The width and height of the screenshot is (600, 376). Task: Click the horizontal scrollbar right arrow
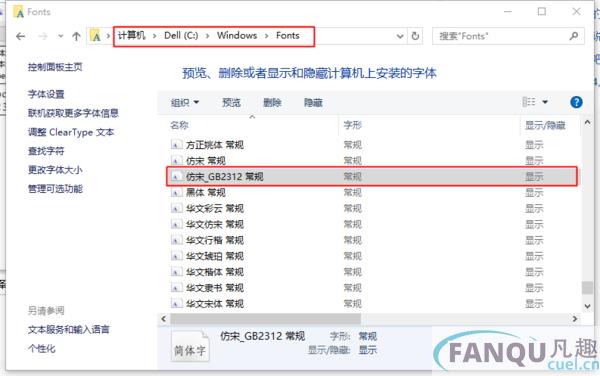pyautogui.click(x=574, y=319)
